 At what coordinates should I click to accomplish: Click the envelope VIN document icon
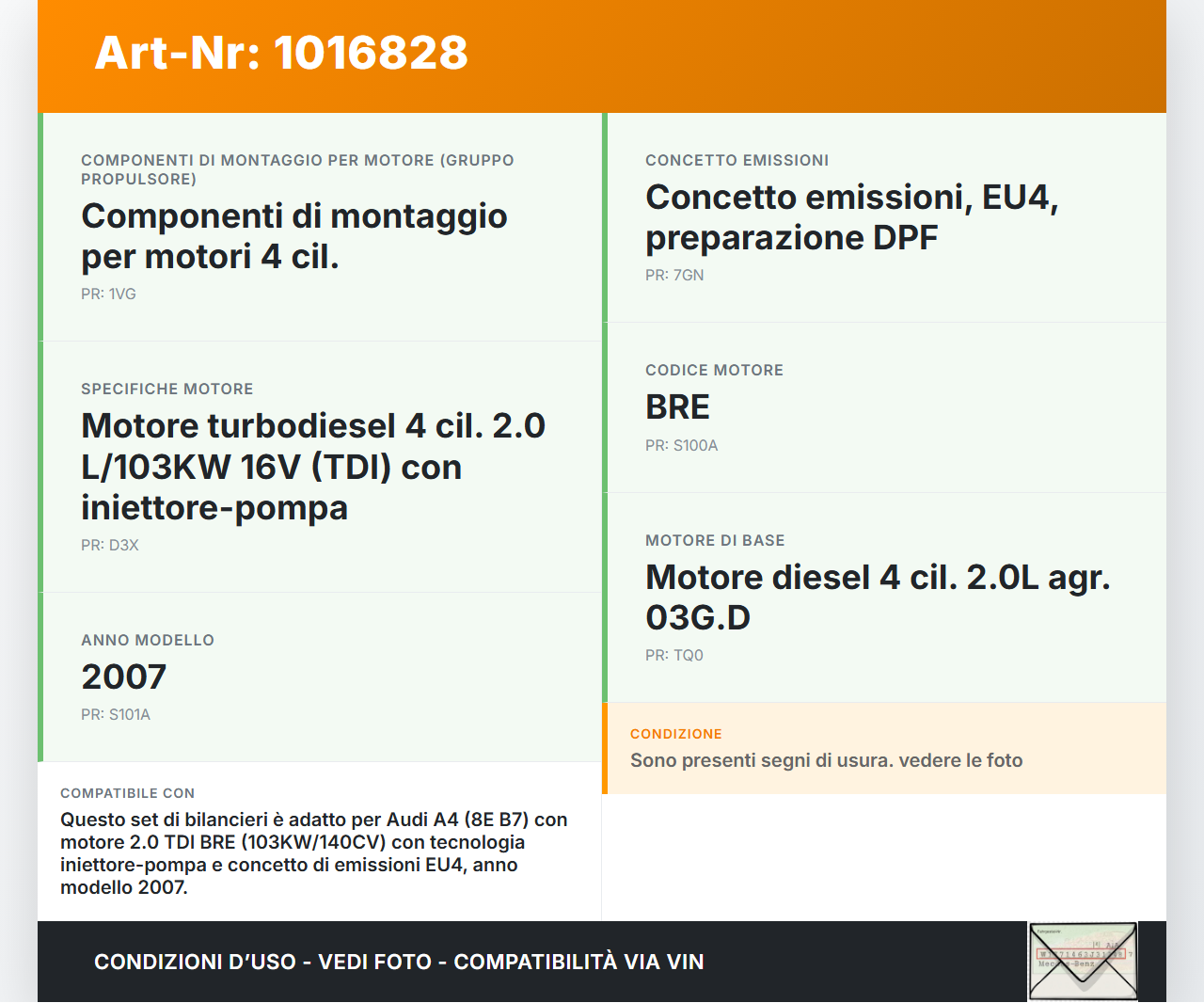point(1083,960)
